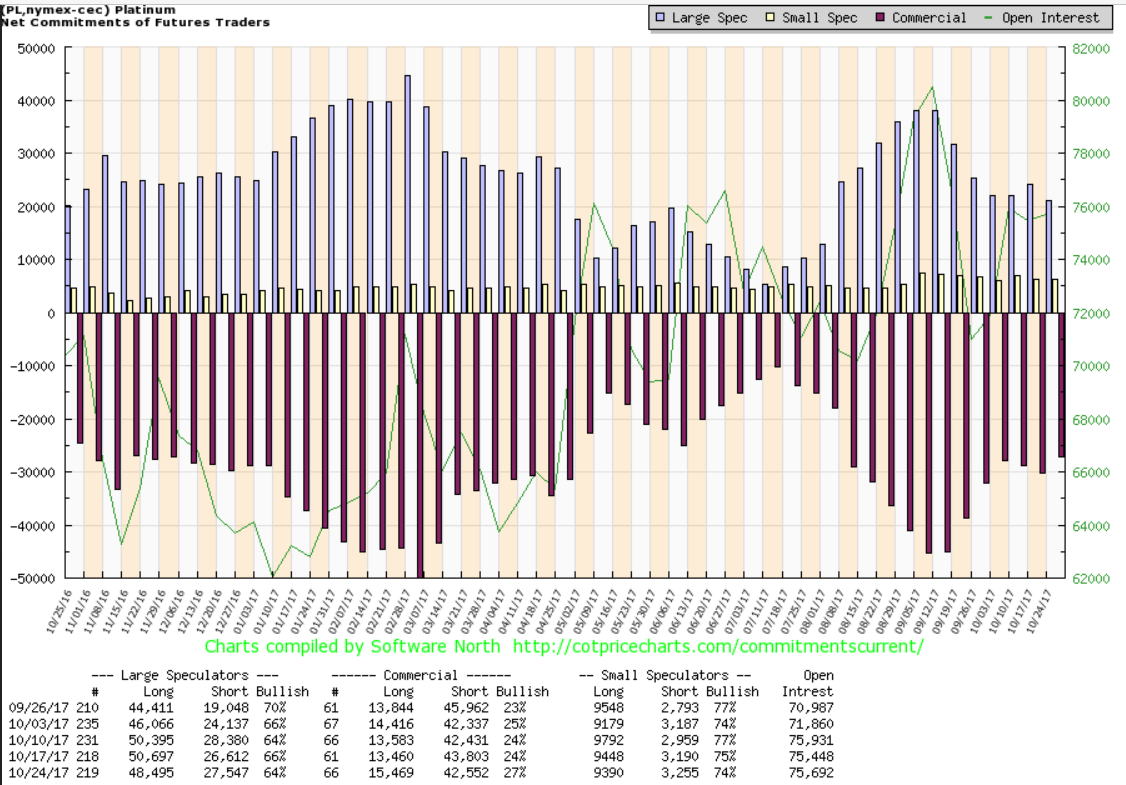Click the Open Interest green line marker in legend
The width and height of the screenshot is (1126, 785).
989,18
